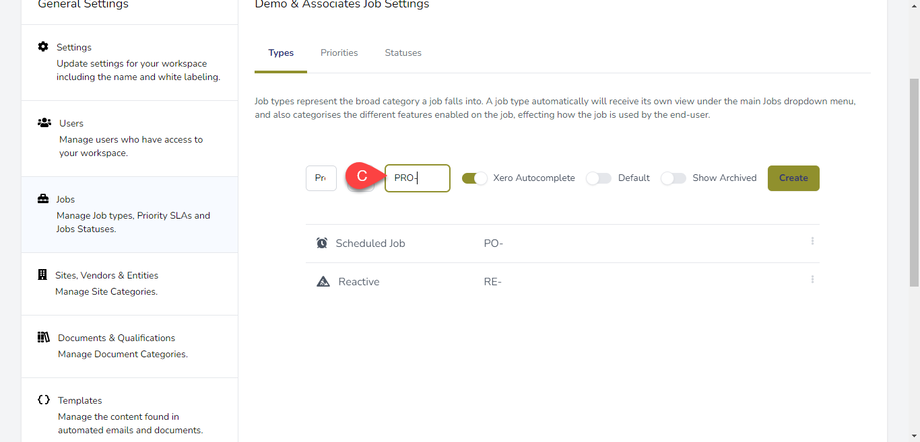The image size is (920, 442).
Task: Disable the Xero Autocomplete toggle
Action: click(474, 178)
